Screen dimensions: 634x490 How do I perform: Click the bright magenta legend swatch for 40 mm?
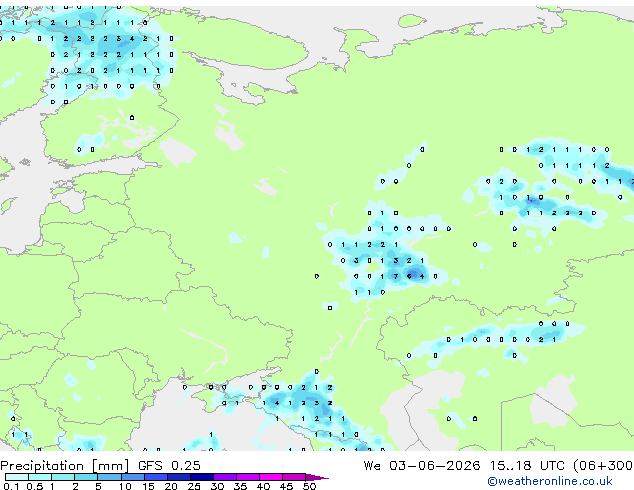(x=271, y=477)
